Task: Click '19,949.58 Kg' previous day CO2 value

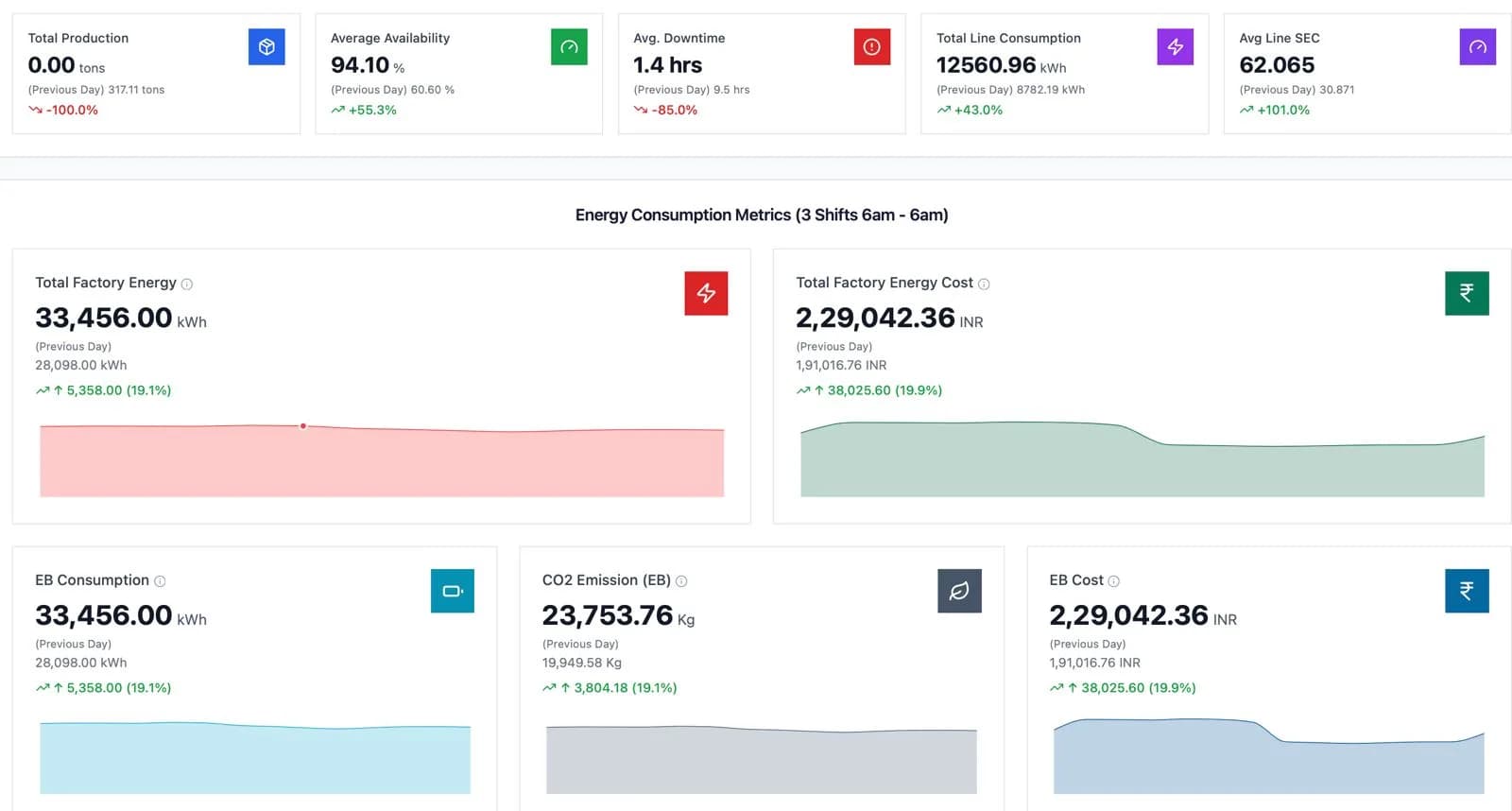Action: [x=582, y=664]
